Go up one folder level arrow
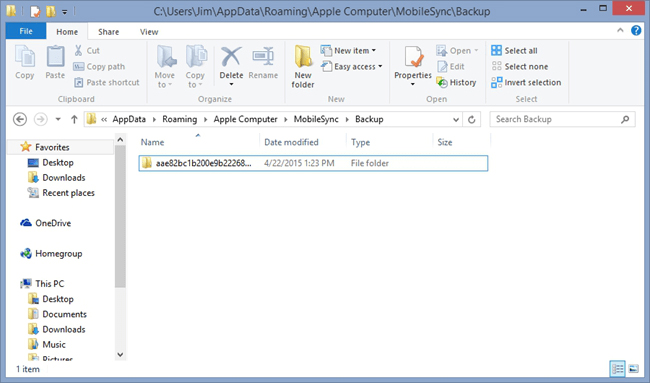The image size is (650, 383). tap(74, 119)
